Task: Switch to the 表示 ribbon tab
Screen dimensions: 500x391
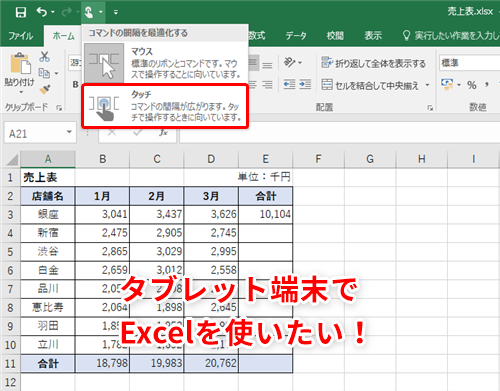Action: click(373, 35)
